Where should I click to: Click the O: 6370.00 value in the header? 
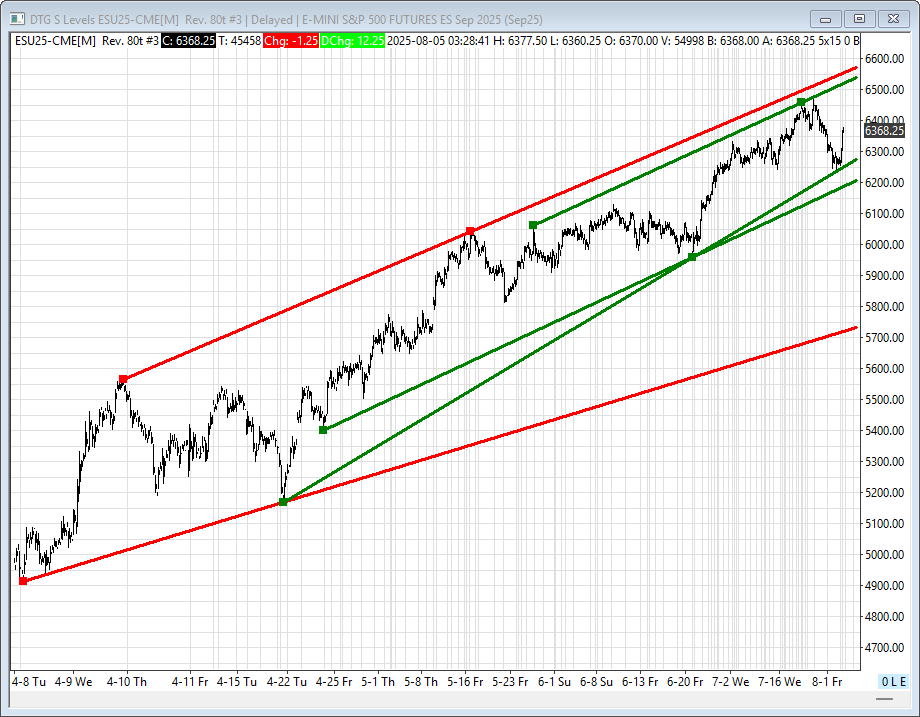pos(631,40)
